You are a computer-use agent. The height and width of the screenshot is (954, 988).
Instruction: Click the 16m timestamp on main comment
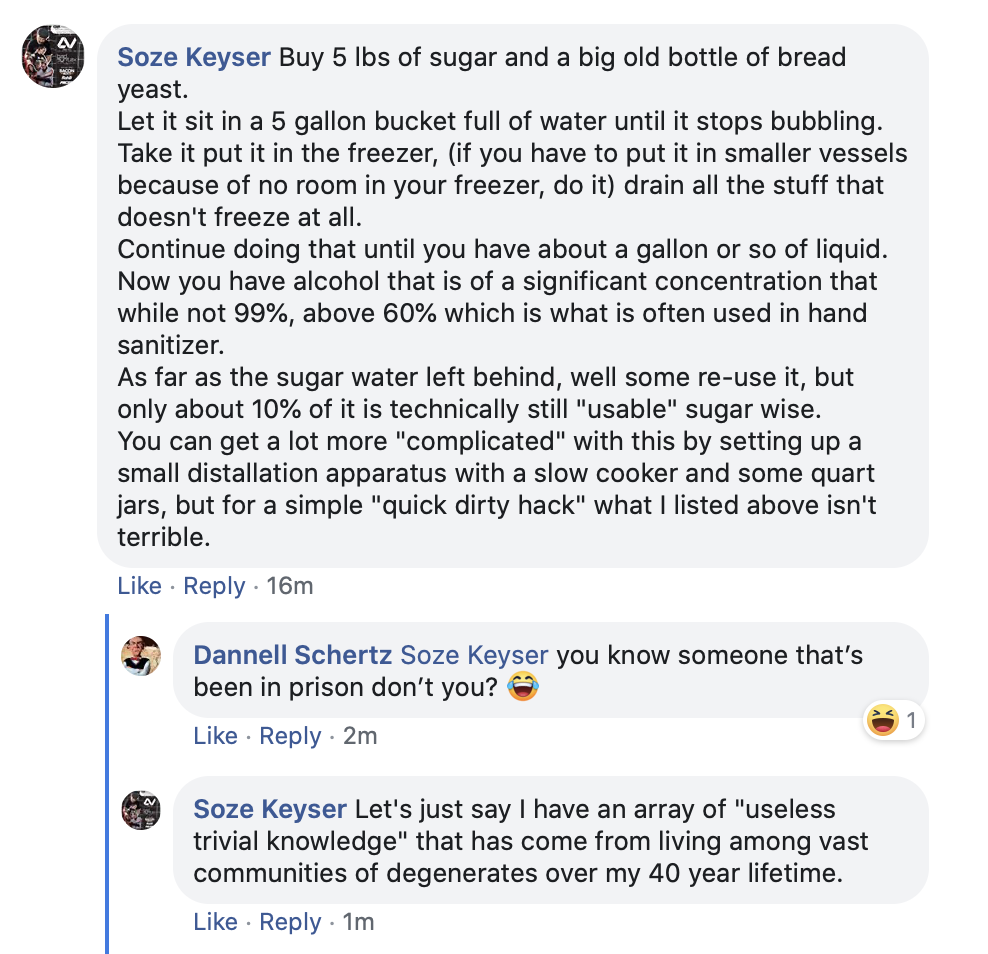click(x=290, y=586)
